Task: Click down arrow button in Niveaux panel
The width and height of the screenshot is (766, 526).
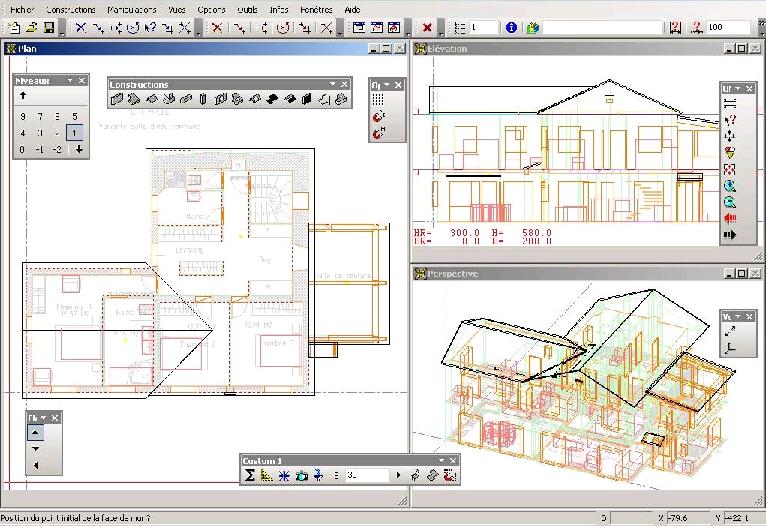Action: click(79, 149)
